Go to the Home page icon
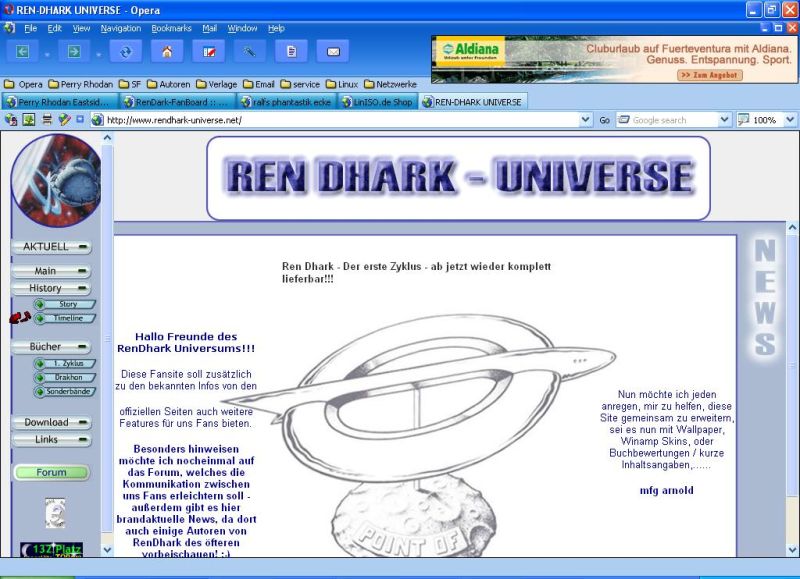 pyautogui.click(x=166, y=52)
